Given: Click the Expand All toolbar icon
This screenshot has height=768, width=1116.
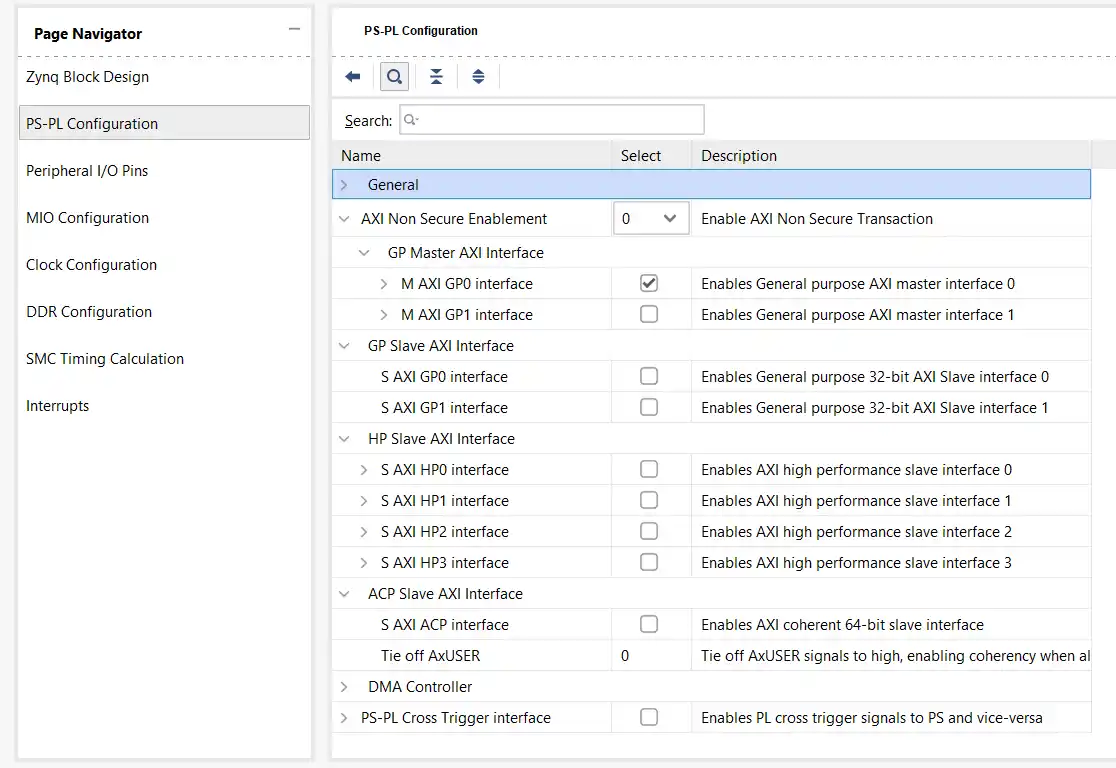Looking at the screenshot, I should [478, 77].
